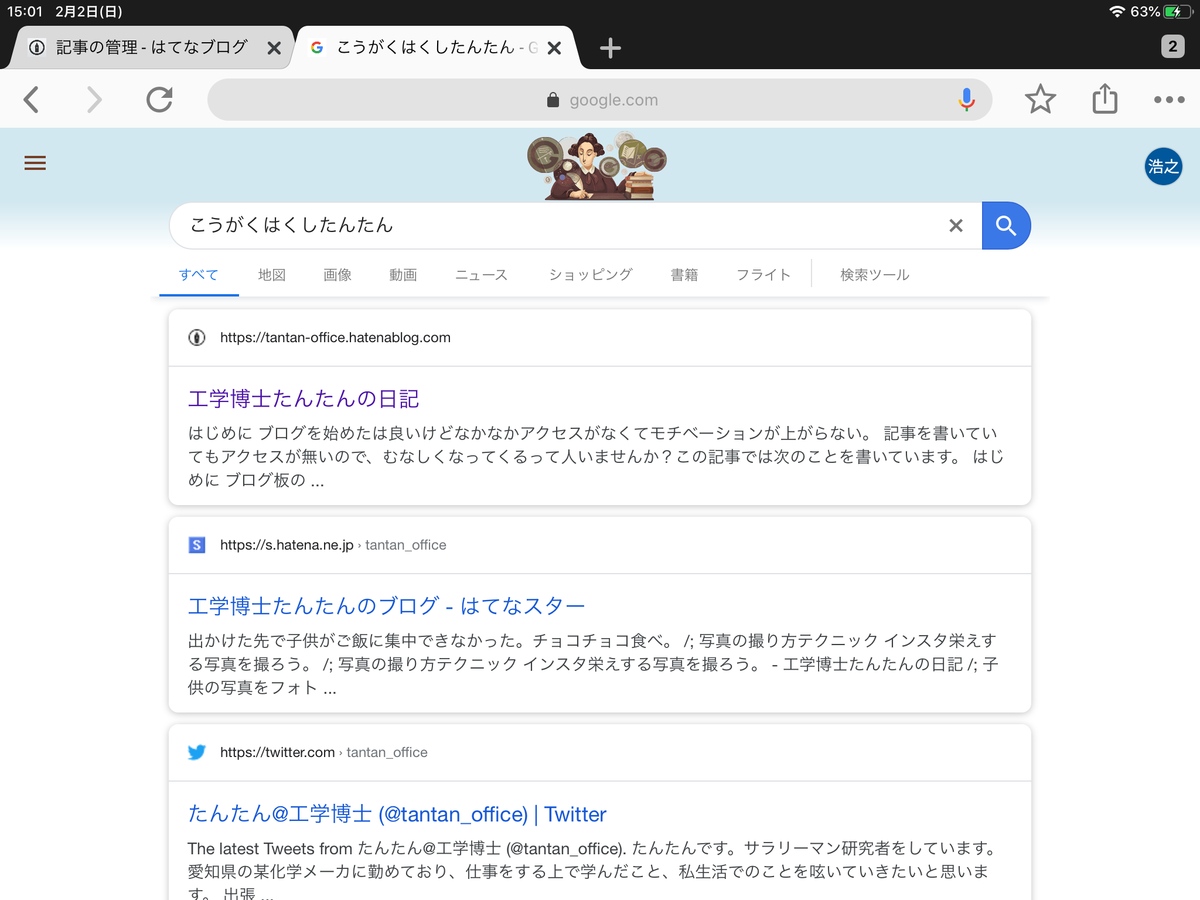Click the はじめに ブログを始めた snippet text

coord(598,457)
